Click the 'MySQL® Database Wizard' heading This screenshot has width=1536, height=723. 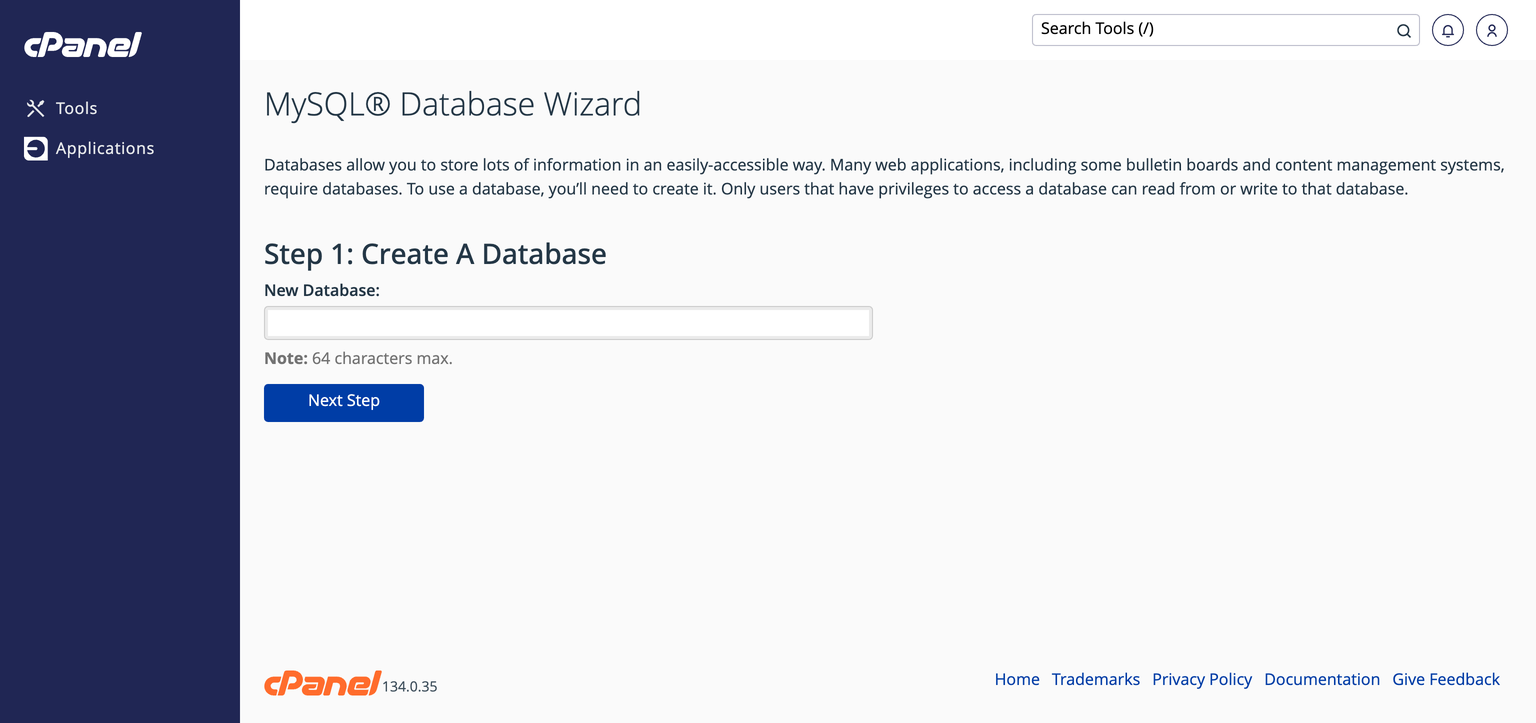(x=453, y=105)
